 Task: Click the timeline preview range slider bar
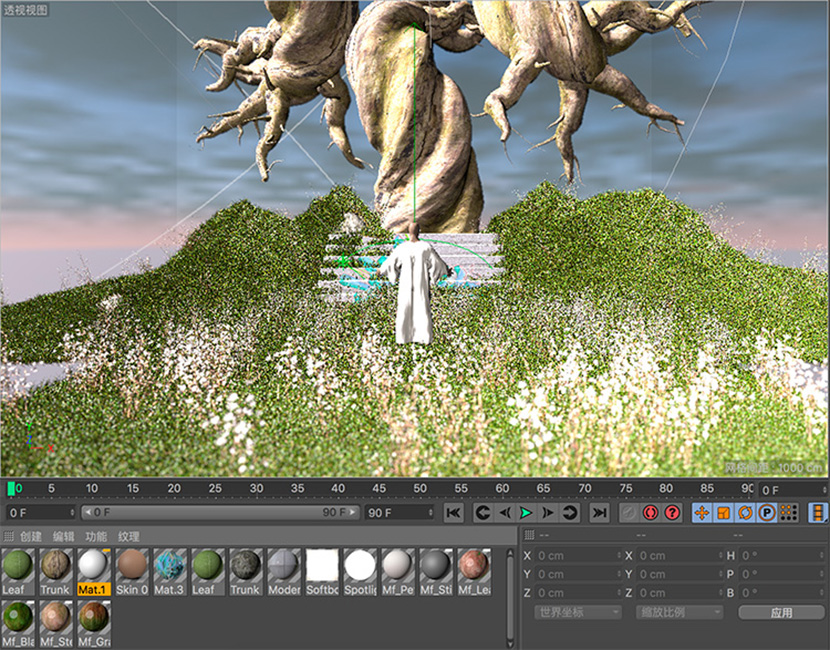pos(220,512)
